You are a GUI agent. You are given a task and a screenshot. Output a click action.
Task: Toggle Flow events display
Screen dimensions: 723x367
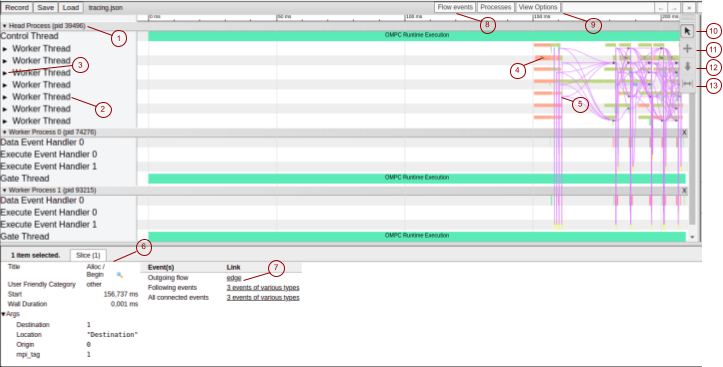click(x=455, y=7)
